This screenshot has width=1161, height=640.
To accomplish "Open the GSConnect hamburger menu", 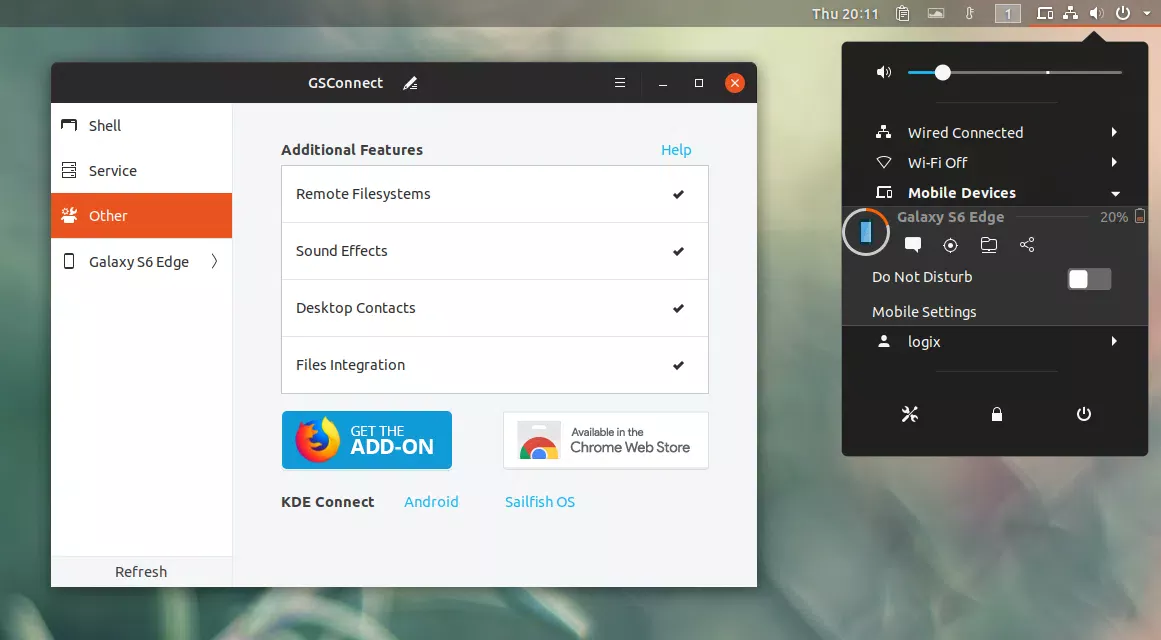I will coord(620,83).
